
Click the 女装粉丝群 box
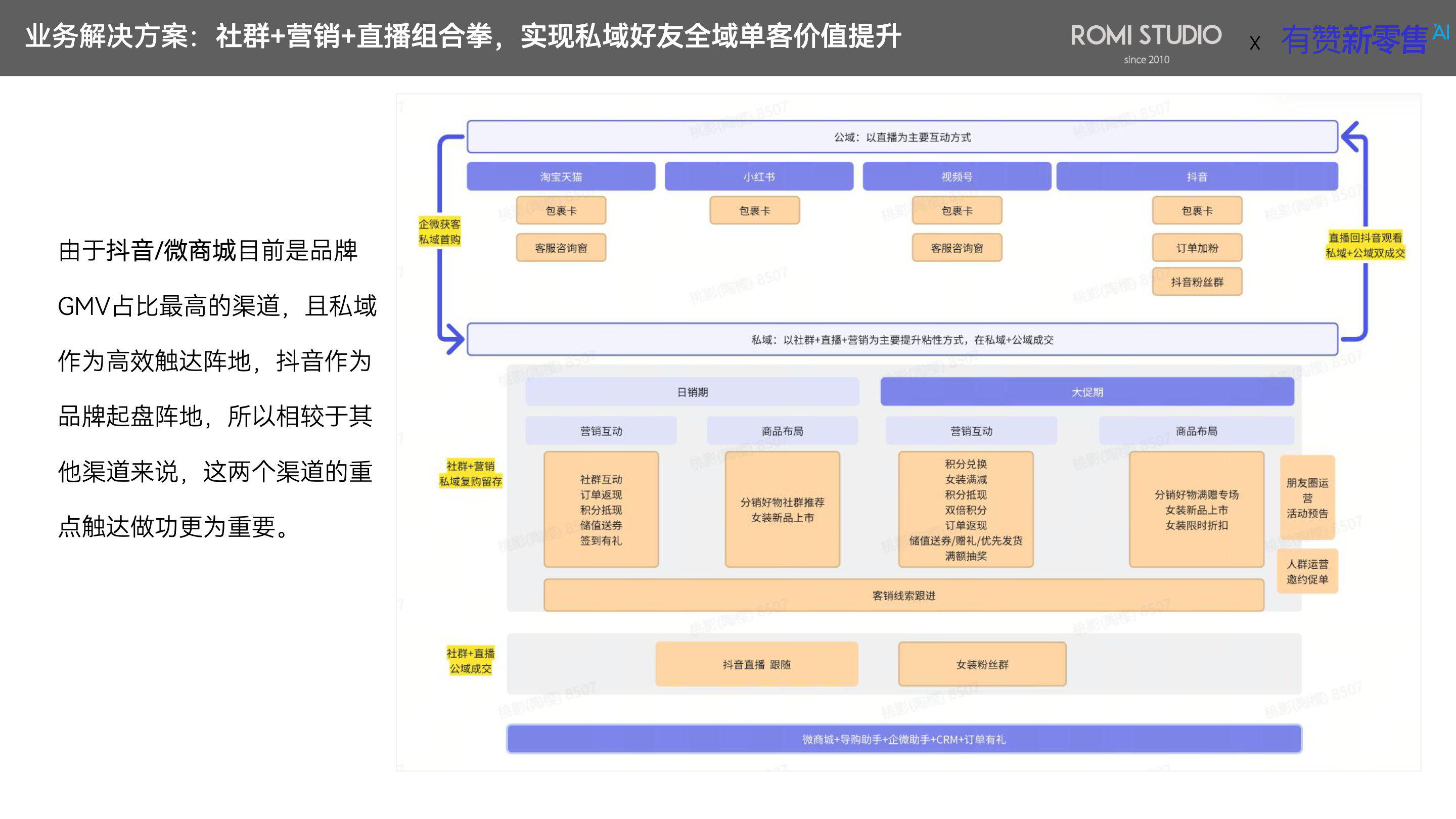click(982, 664)
